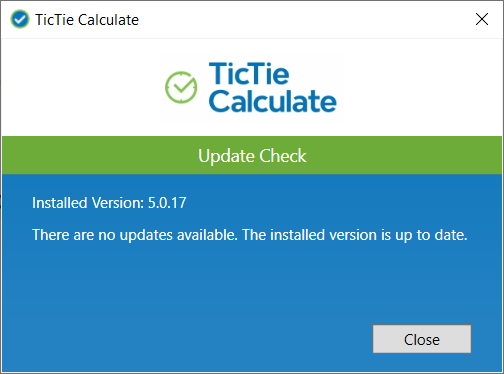Viewport: 504px width, 374px height.
Task: Click the TicTie Calculate title bar icon
Action: click(x=20, y=19)
